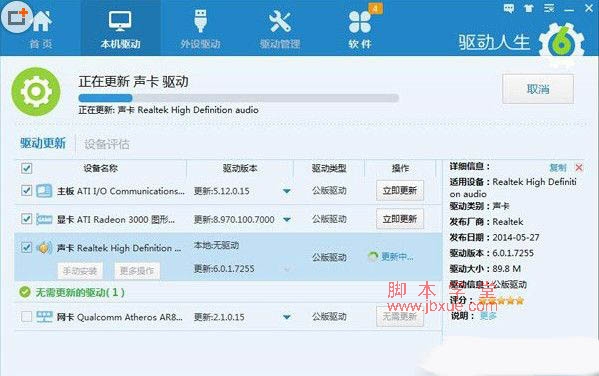
Task: Switch to the 设备评估 tab
Action: click(x=107, y=144)
